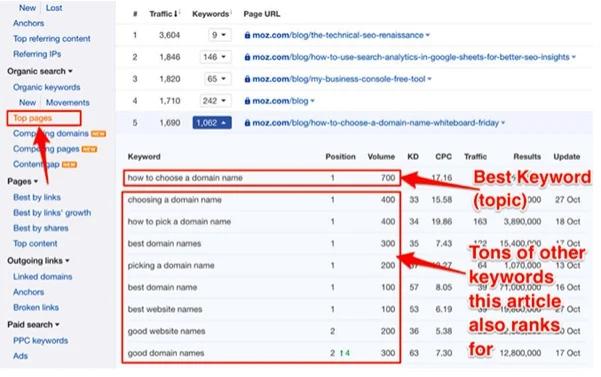This screenshot has height=377, width=601.
Task: Click Position column header
Action: point(340,157)
